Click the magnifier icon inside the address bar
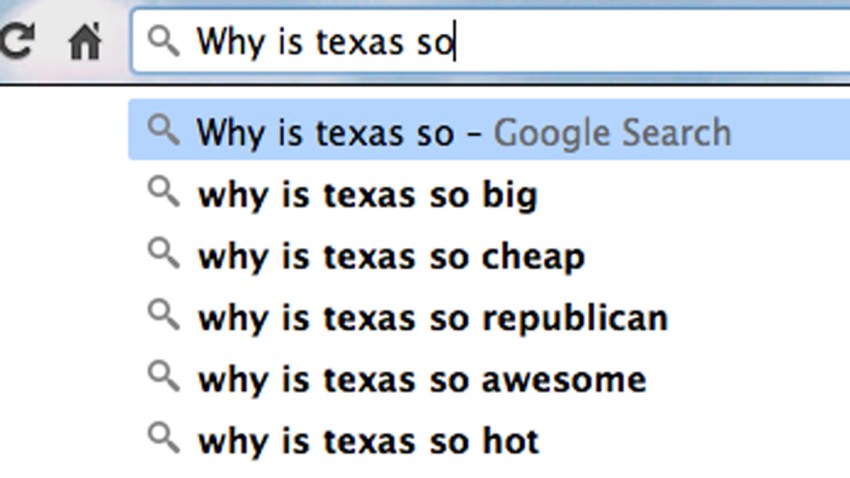 (x=163, y=42)
